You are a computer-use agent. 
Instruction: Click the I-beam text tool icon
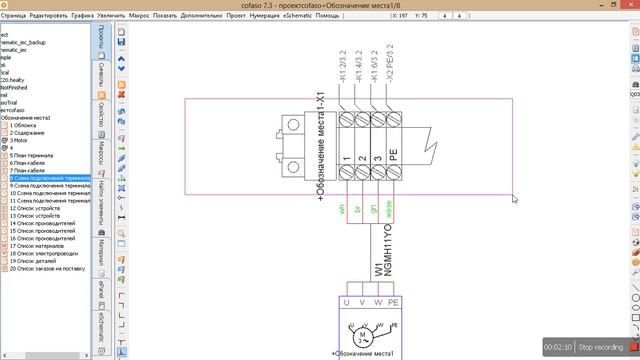(121, 217)
